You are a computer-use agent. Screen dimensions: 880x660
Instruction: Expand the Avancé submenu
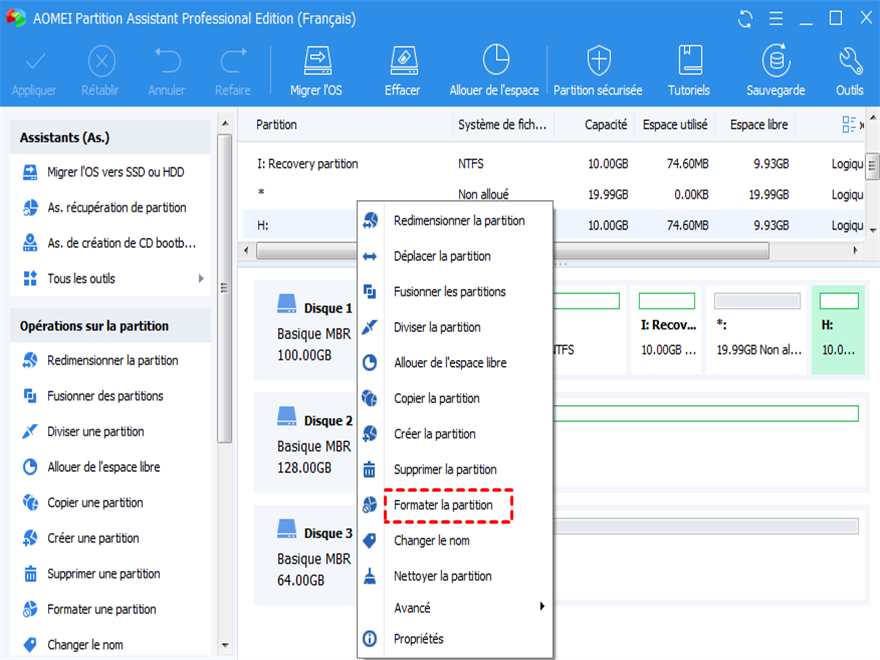click(455, 608)
